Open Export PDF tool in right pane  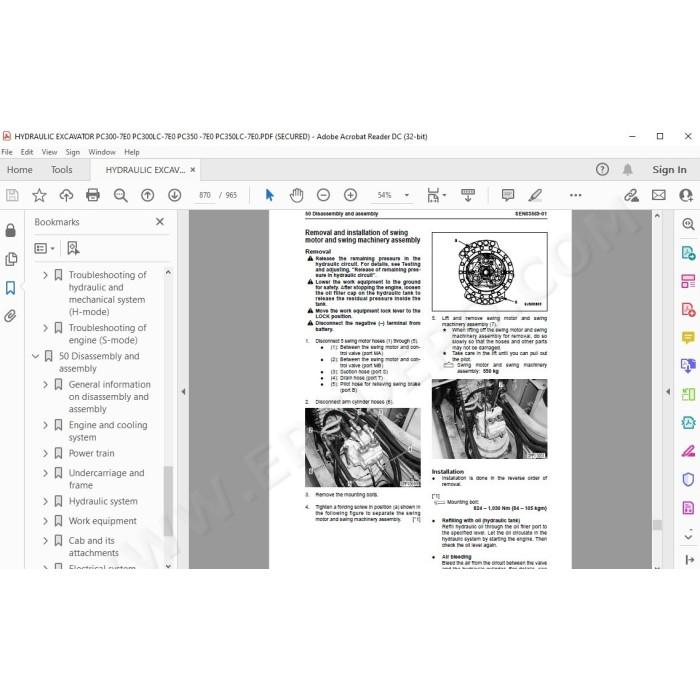(x=688, y=253)
